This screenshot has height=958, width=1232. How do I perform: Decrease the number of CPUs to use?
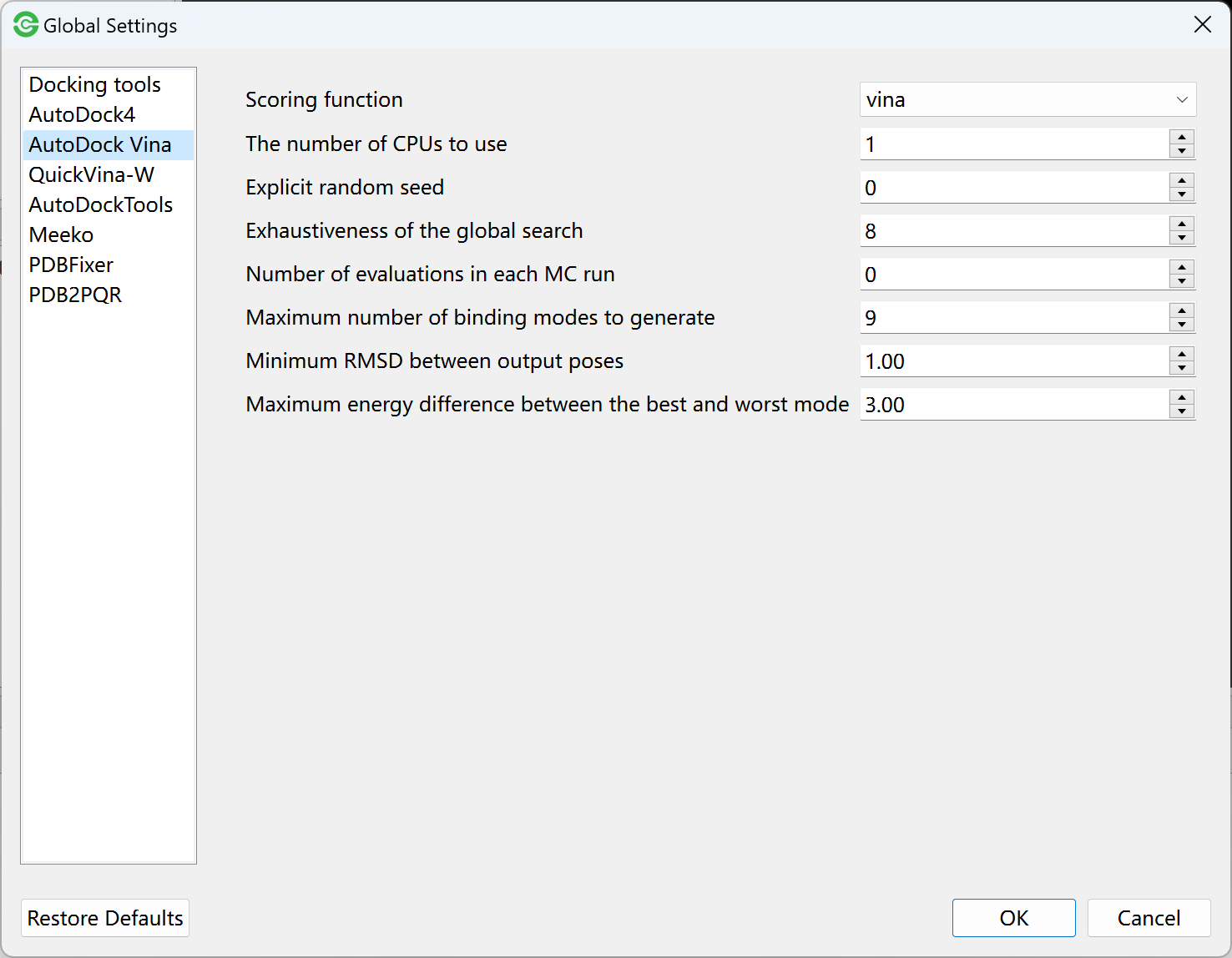pos(1182,151)
